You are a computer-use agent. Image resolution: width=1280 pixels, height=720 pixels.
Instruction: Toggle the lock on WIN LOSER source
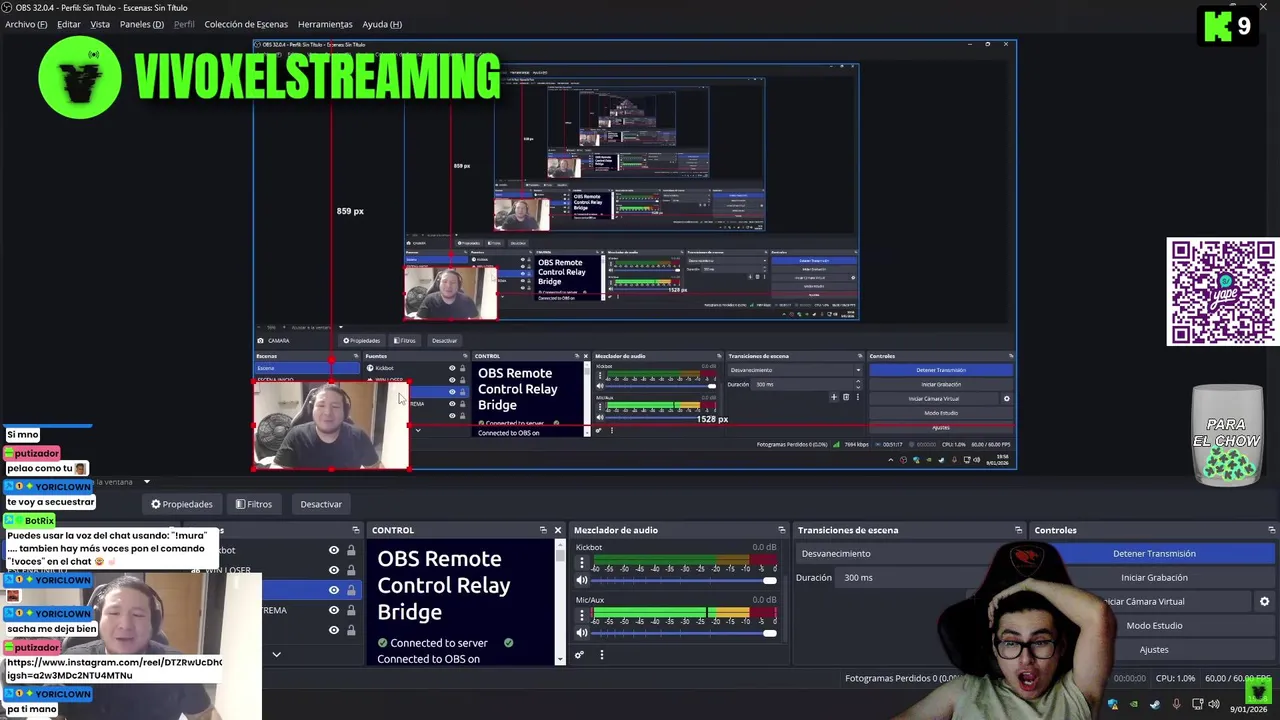coord(351,570)
